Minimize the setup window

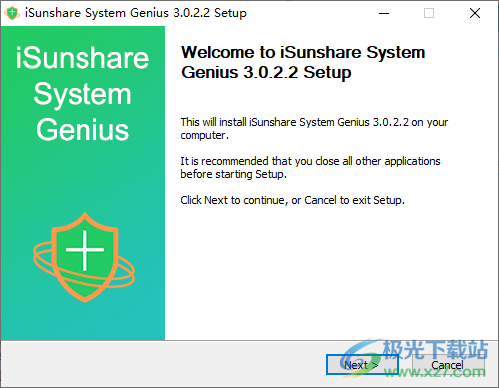(x=384, y=13)
